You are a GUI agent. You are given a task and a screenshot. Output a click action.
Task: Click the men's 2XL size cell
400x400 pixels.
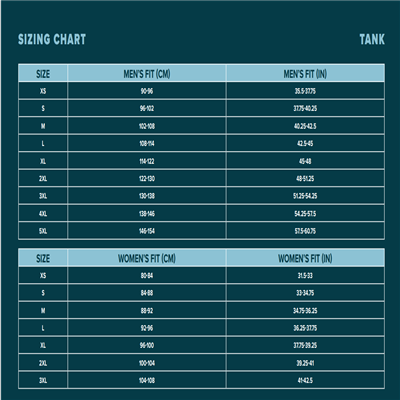click(43, 178)
